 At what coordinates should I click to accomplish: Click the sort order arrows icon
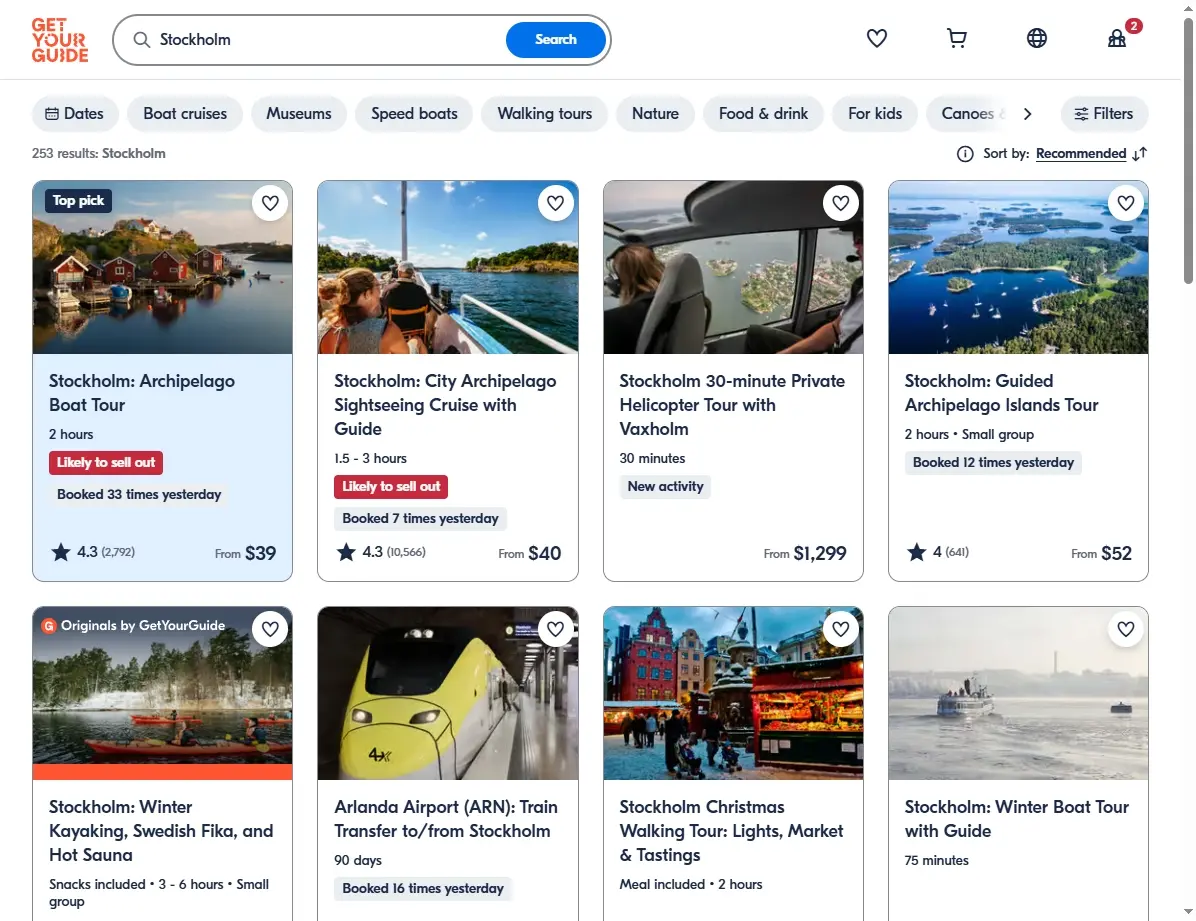coord(1140,154)
